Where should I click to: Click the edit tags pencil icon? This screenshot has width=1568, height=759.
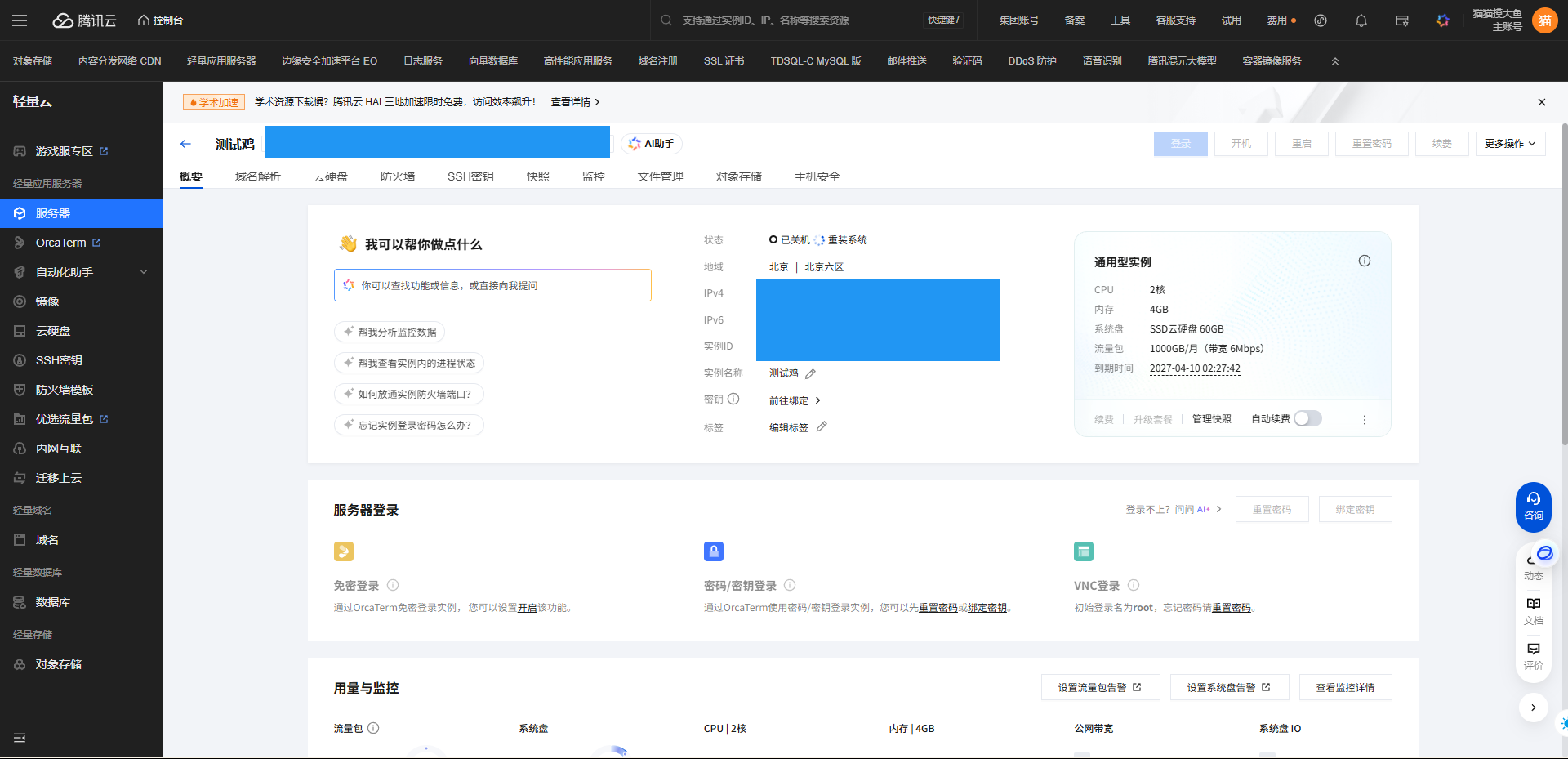tap(822, 426)
